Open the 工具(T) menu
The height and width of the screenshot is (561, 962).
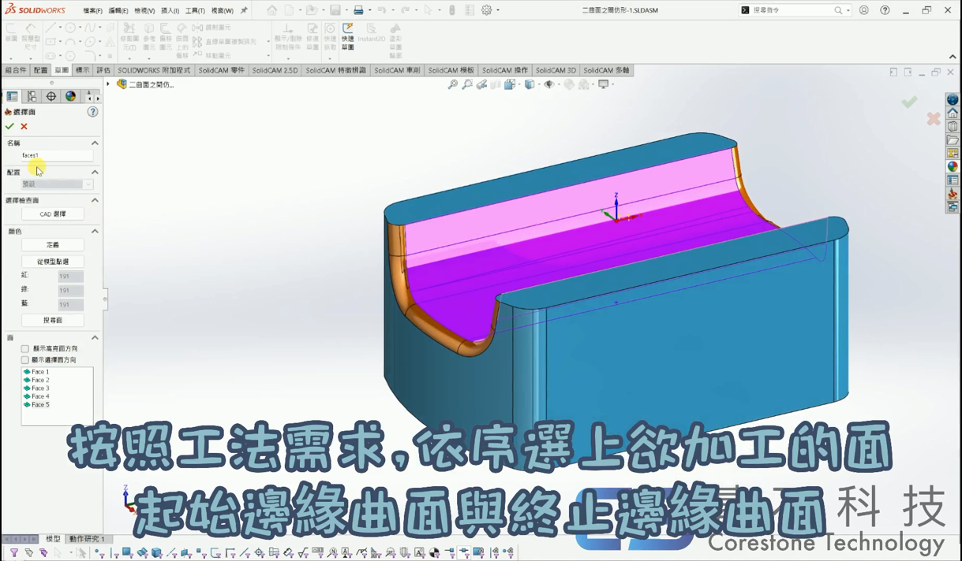pos(194,11)
